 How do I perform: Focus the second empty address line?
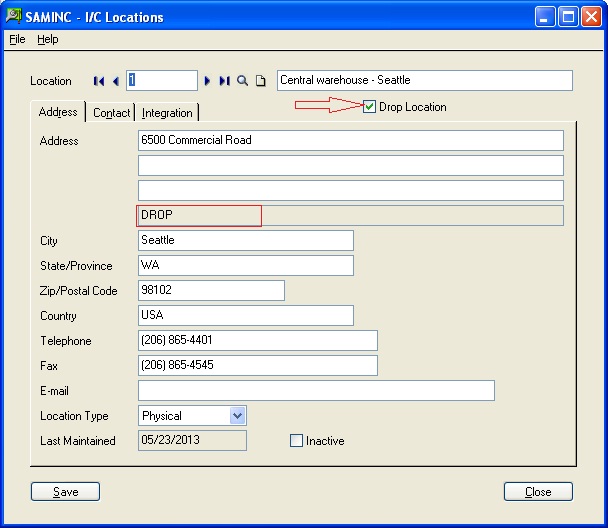tap(351, 166)
